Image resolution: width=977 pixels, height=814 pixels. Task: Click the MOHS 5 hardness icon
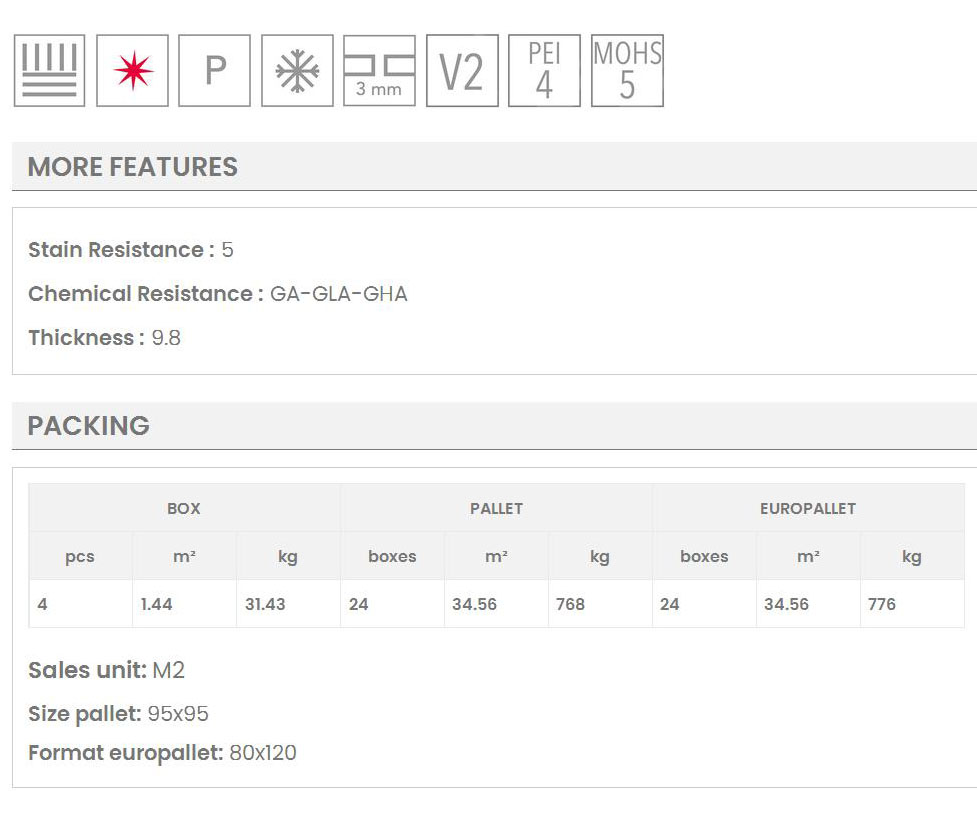point(627,71)
